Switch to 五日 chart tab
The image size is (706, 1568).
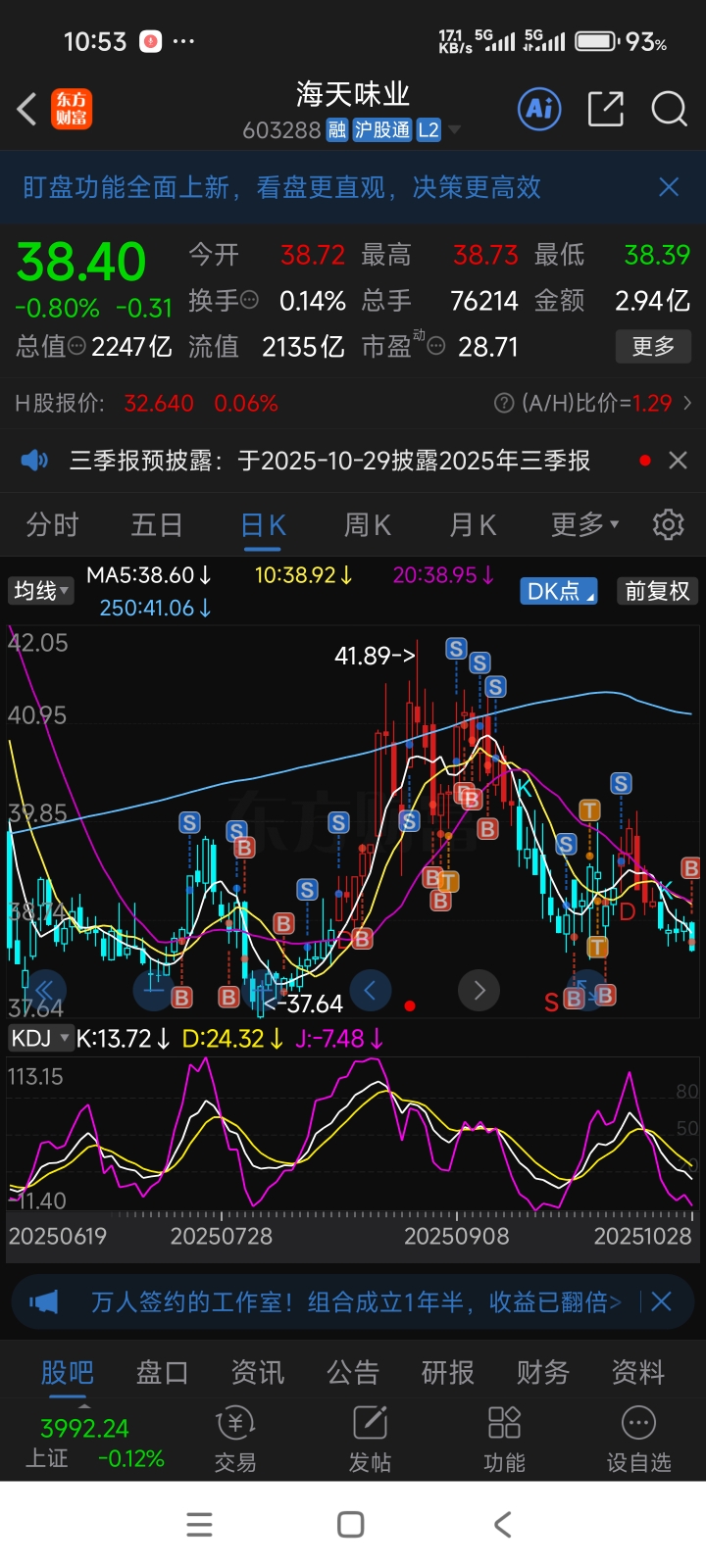pos(157,524)
